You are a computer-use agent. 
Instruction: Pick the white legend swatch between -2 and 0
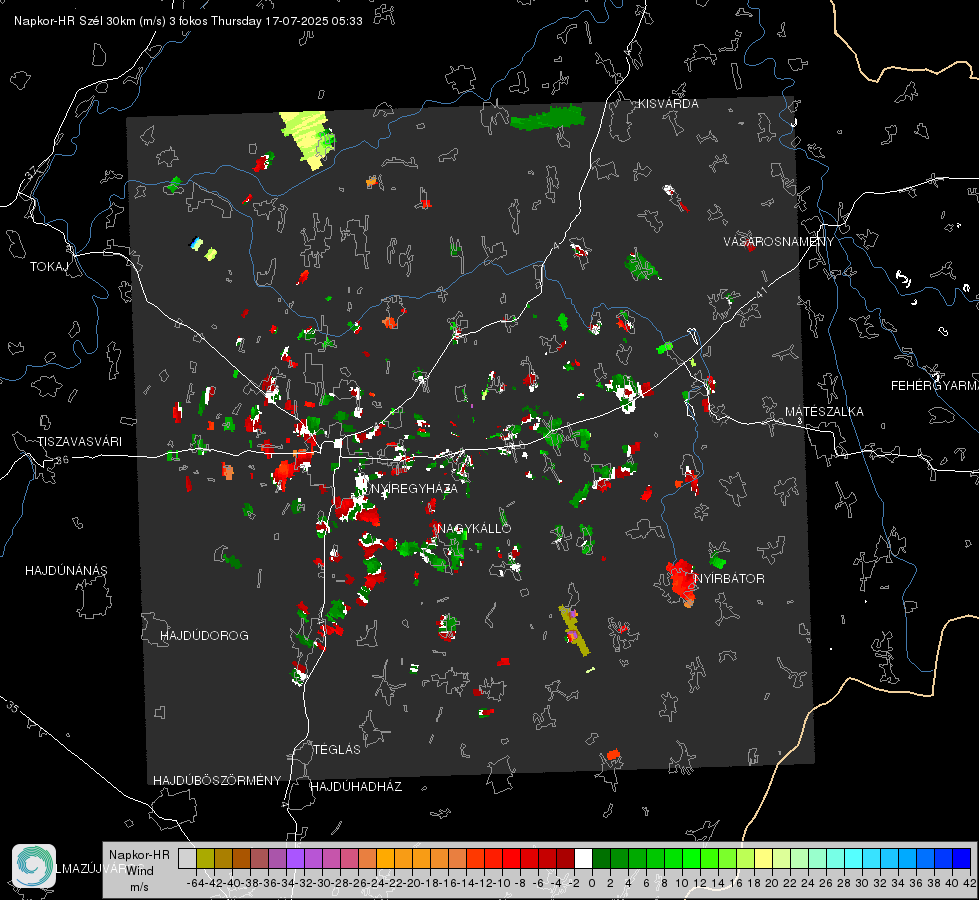click(583, 858)
